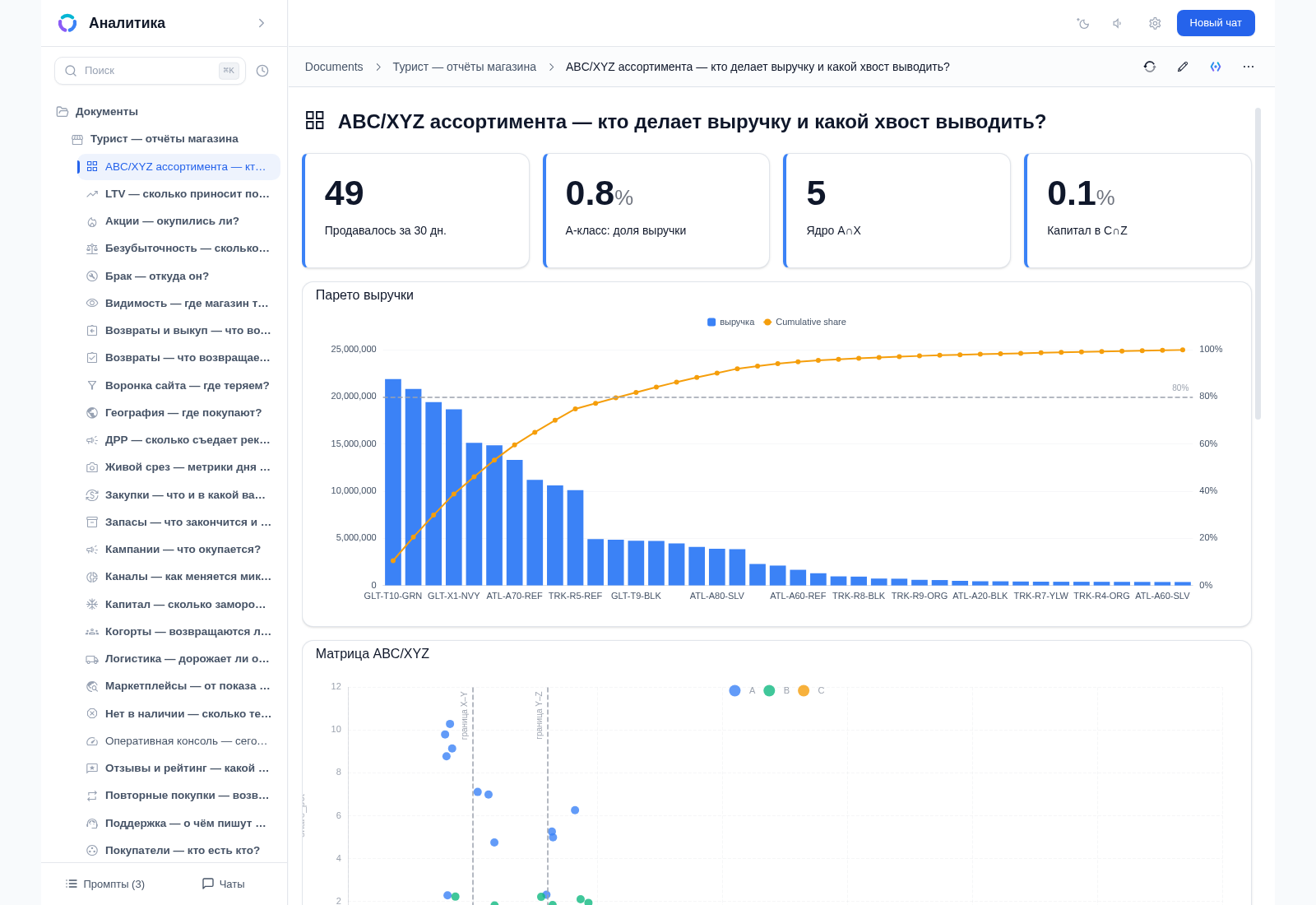Switch to the Чаты tab
Image resolution: width=1316 pixels, height=905 pixels.
224,884
